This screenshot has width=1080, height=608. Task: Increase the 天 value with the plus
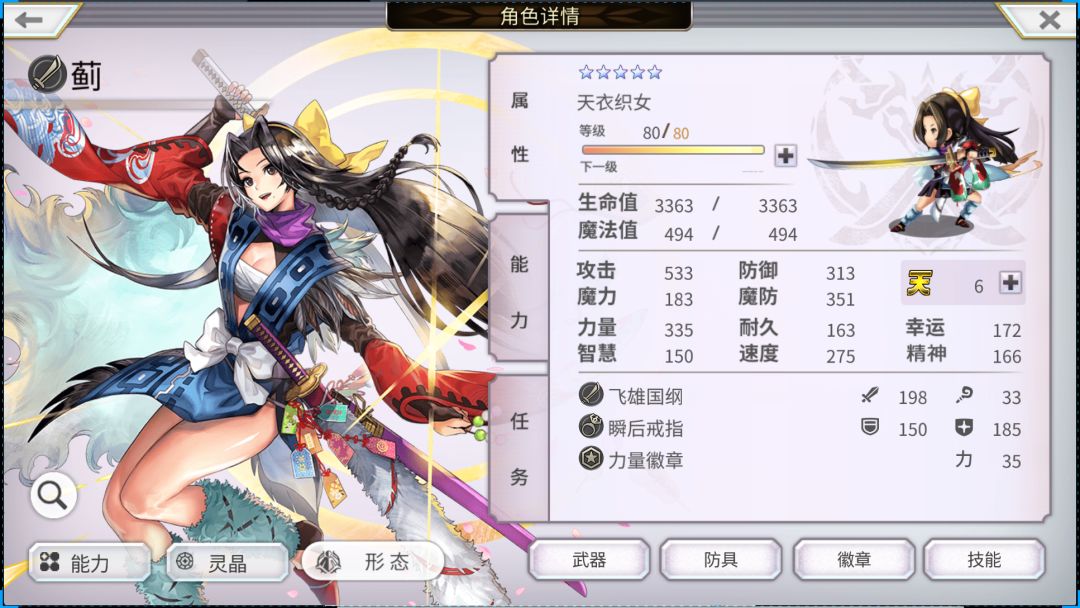click(x=1010, y=283)
